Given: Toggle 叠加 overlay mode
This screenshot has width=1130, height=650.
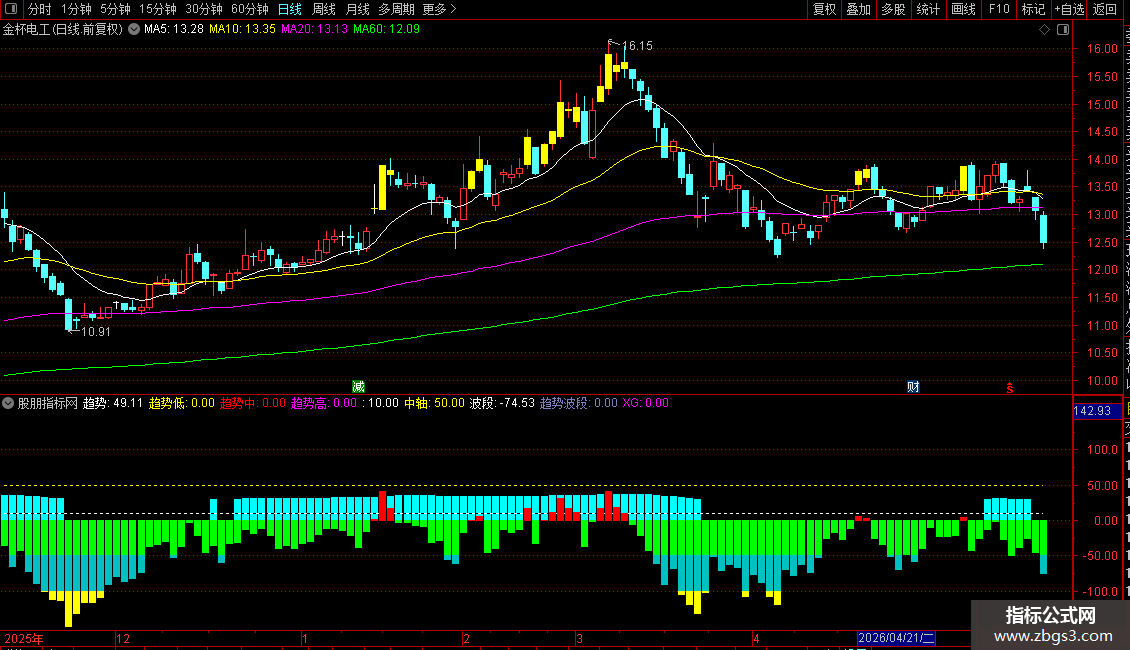Looking at the screenshot, I should click(x=858, y=9).
